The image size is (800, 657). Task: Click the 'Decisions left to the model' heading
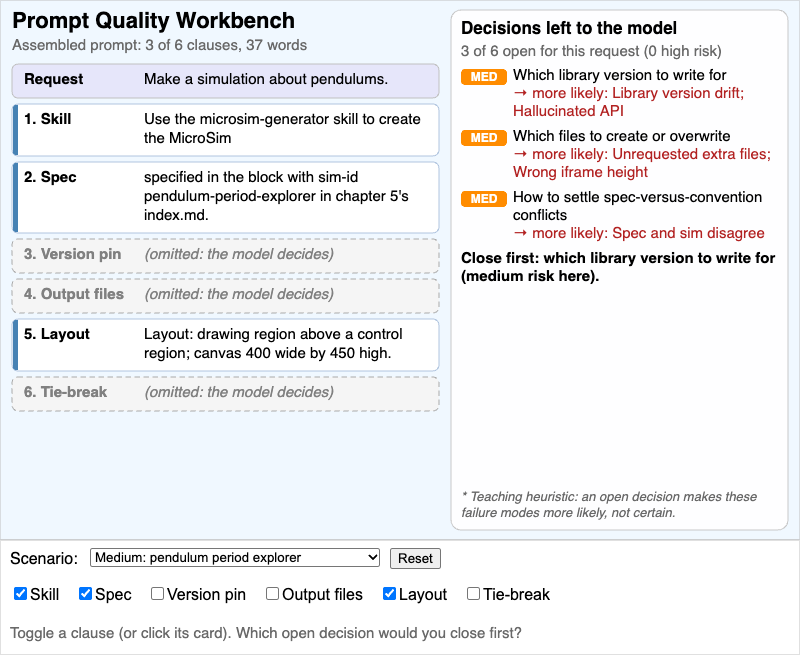tap(569, 28)
